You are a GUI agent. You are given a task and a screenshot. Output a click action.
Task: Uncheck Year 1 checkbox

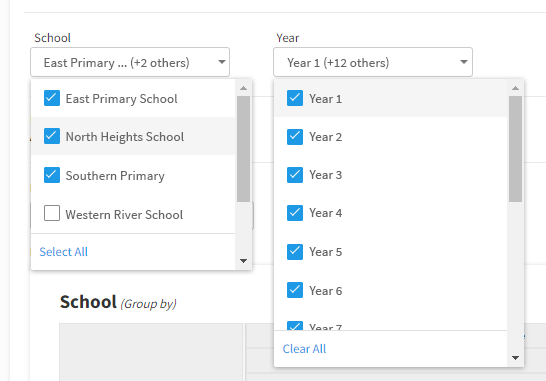(x=295, y=98)
